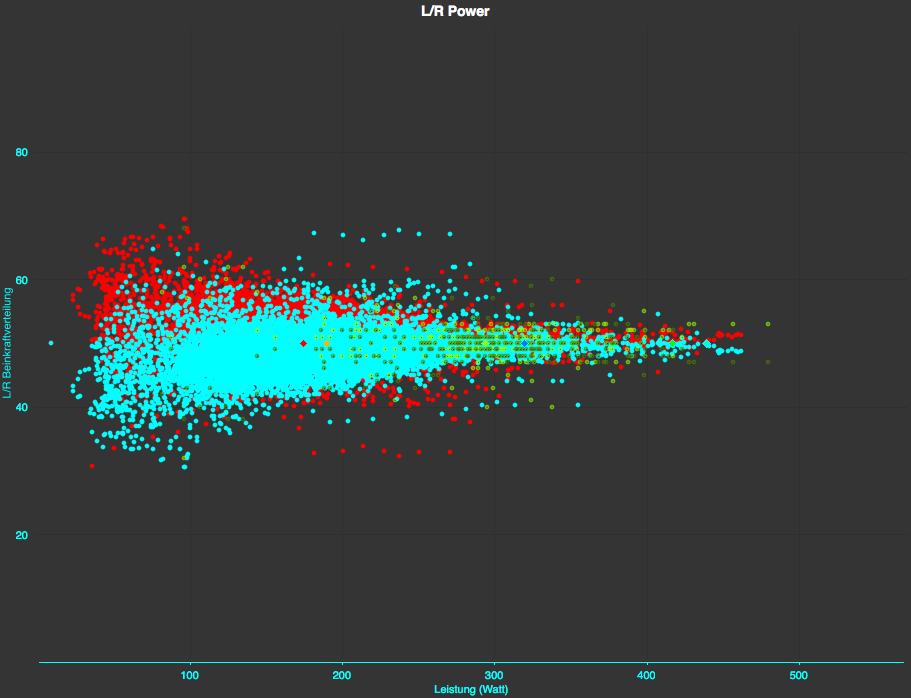Select the green diamond marker past 400 watts
The height and width of the screenshot is (698, 911).
coord(672,343)
